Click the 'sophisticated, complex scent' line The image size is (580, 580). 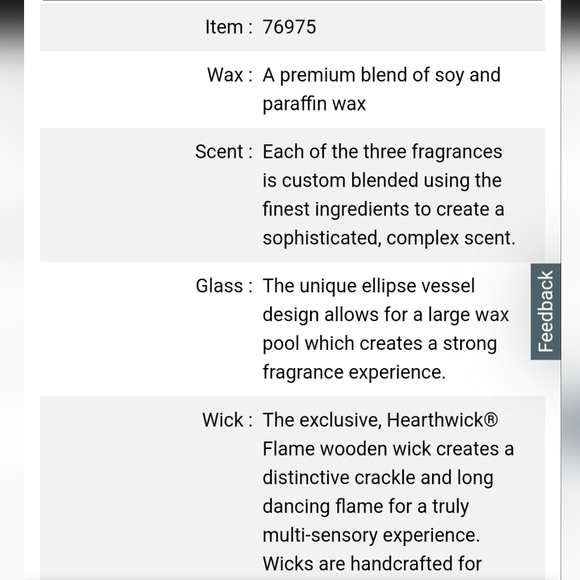pos(389,237)
